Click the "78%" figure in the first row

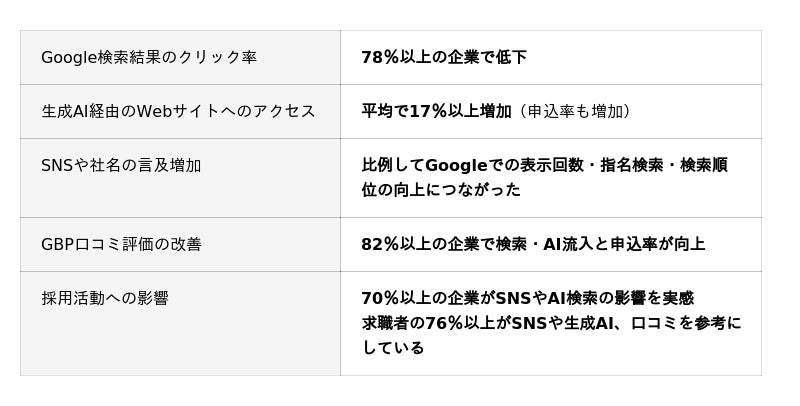[x=380, y=58]
